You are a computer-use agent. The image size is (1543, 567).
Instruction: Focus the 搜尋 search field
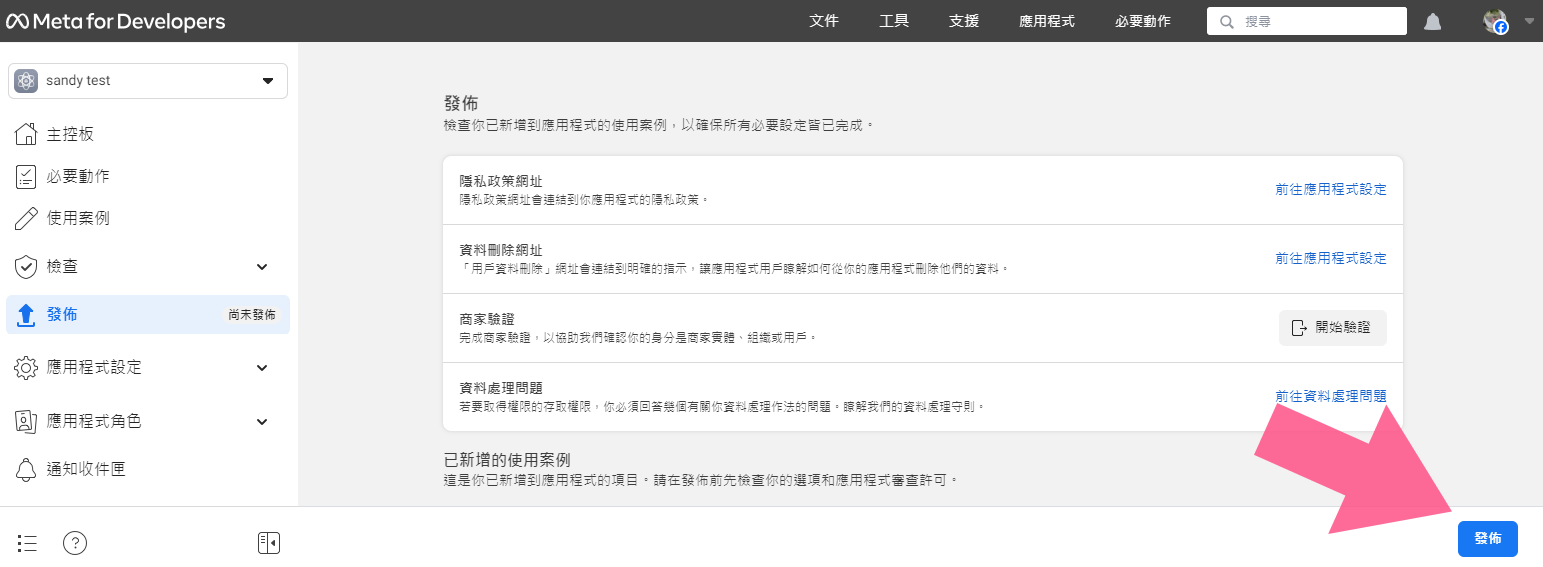[1307, 22]
